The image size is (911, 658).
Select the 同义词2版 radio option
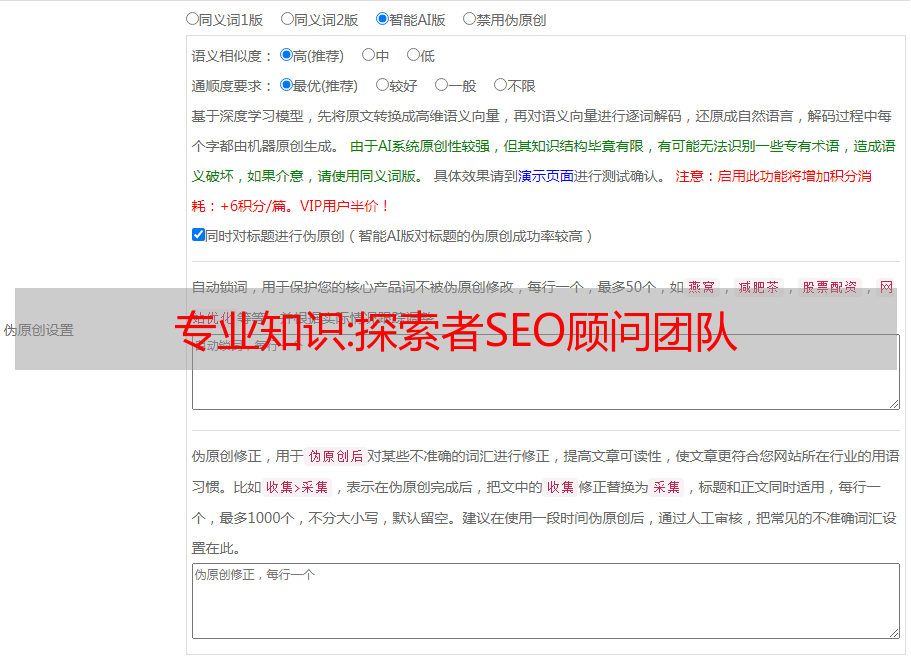[287, 19]
